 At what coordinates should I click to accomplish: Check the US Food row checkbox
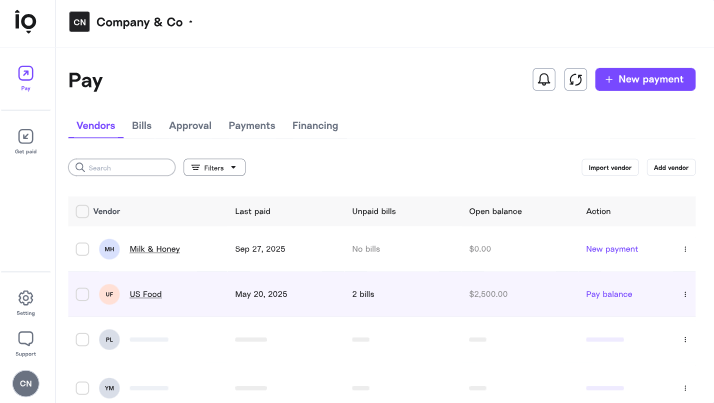82,295
